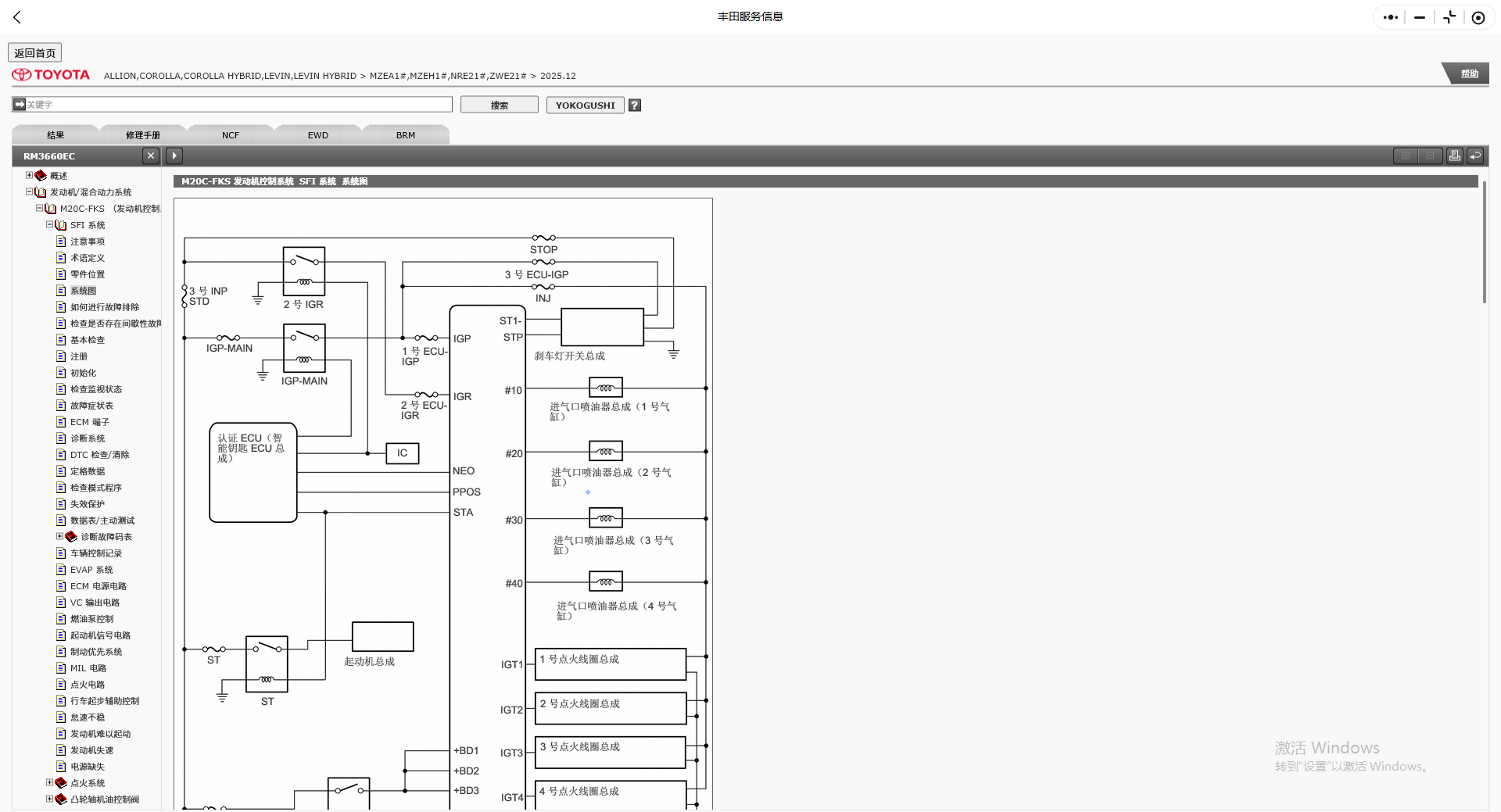Open the EVAP 系统 tree item
Screen dimensions: 1501x812
coord(91,570)
